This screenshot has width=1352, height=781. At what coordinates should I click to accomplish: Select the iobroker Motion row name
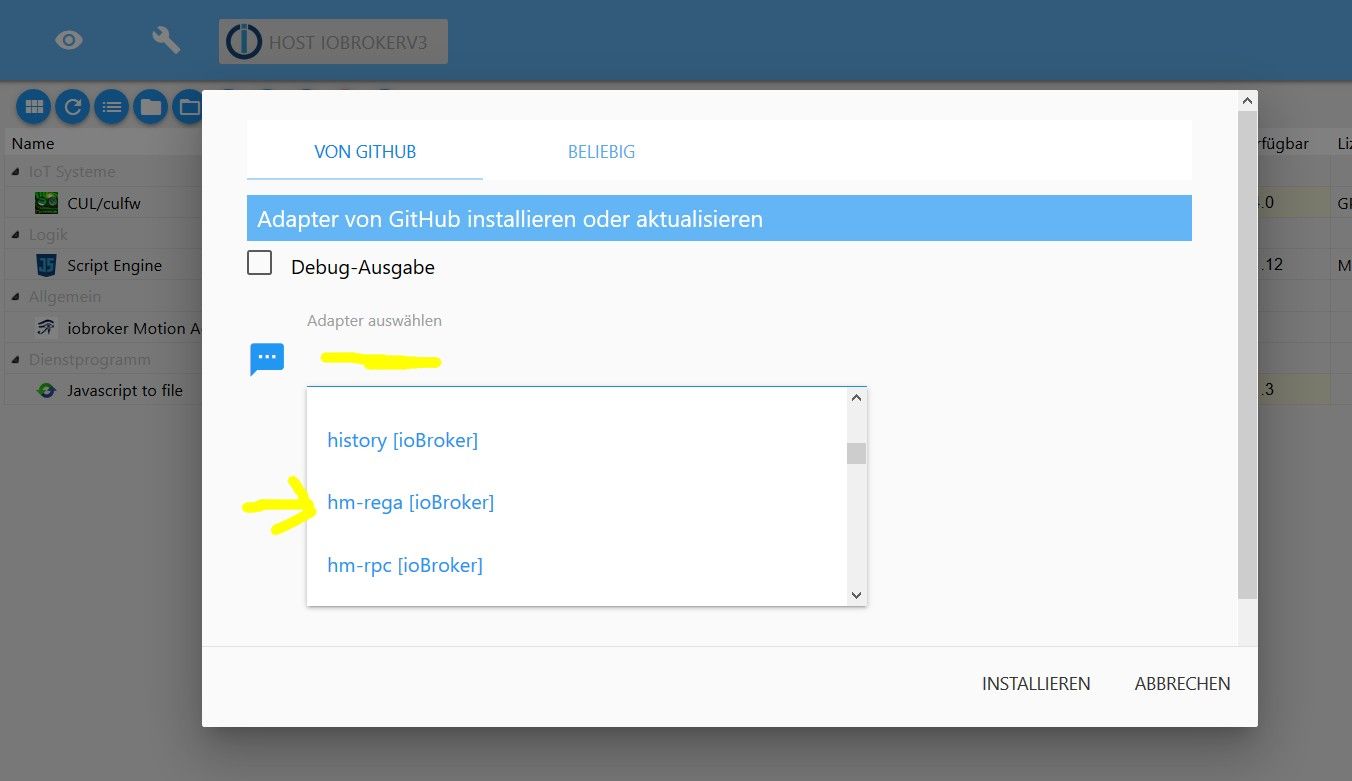click(134, 328)
